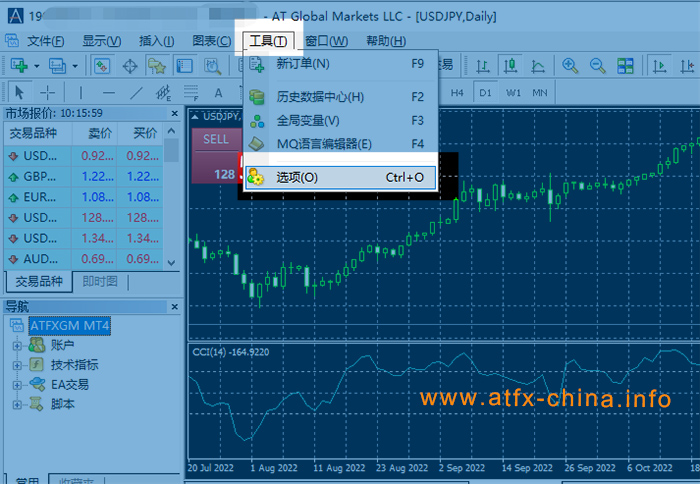
Task: Switch to the 交易品种 tab
Action: 39,281
